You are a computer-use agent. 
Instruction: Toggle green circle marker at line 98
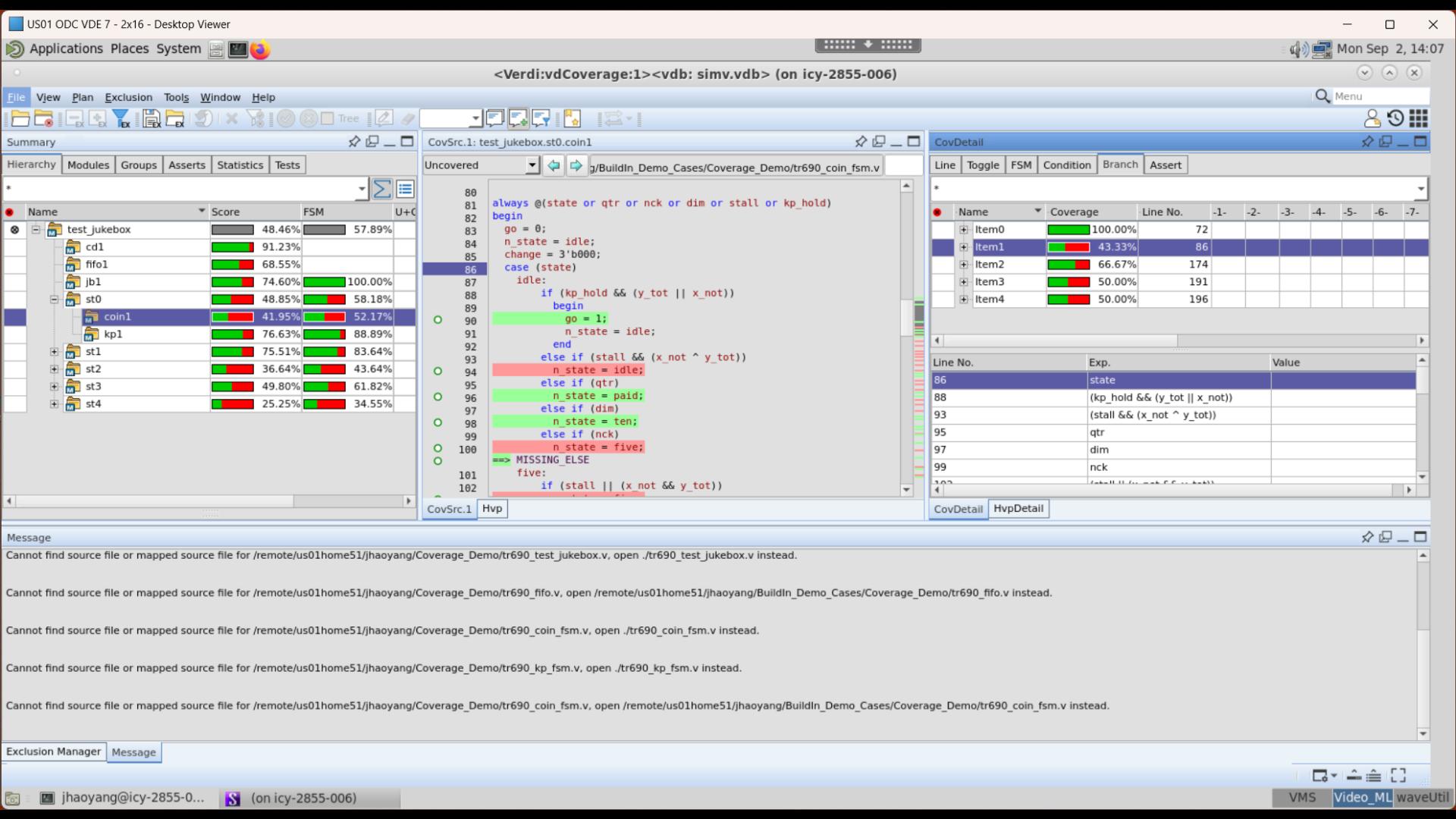438,423
